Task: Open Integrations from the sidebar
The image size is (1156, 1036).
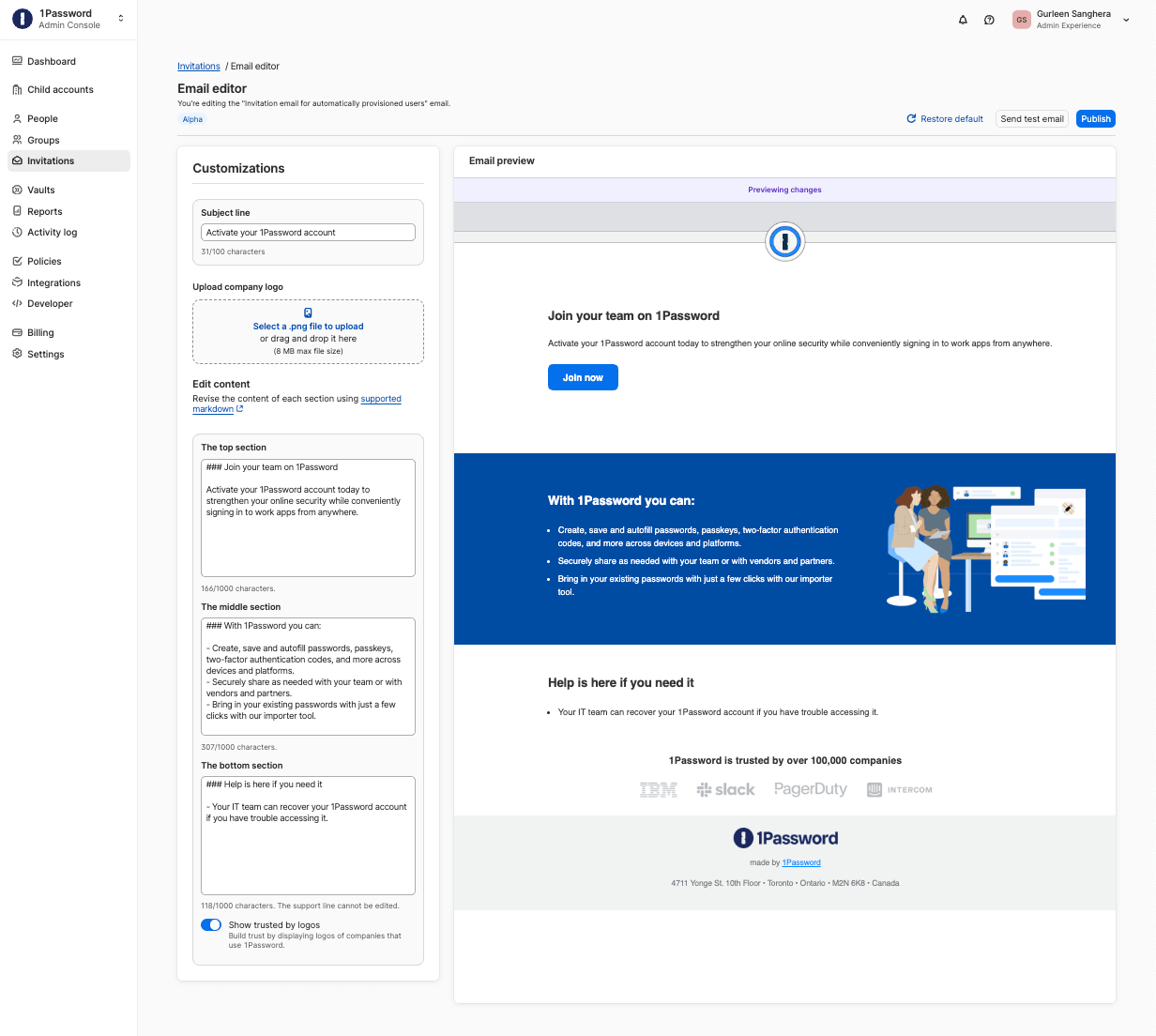Action: [x=53, y=282]
